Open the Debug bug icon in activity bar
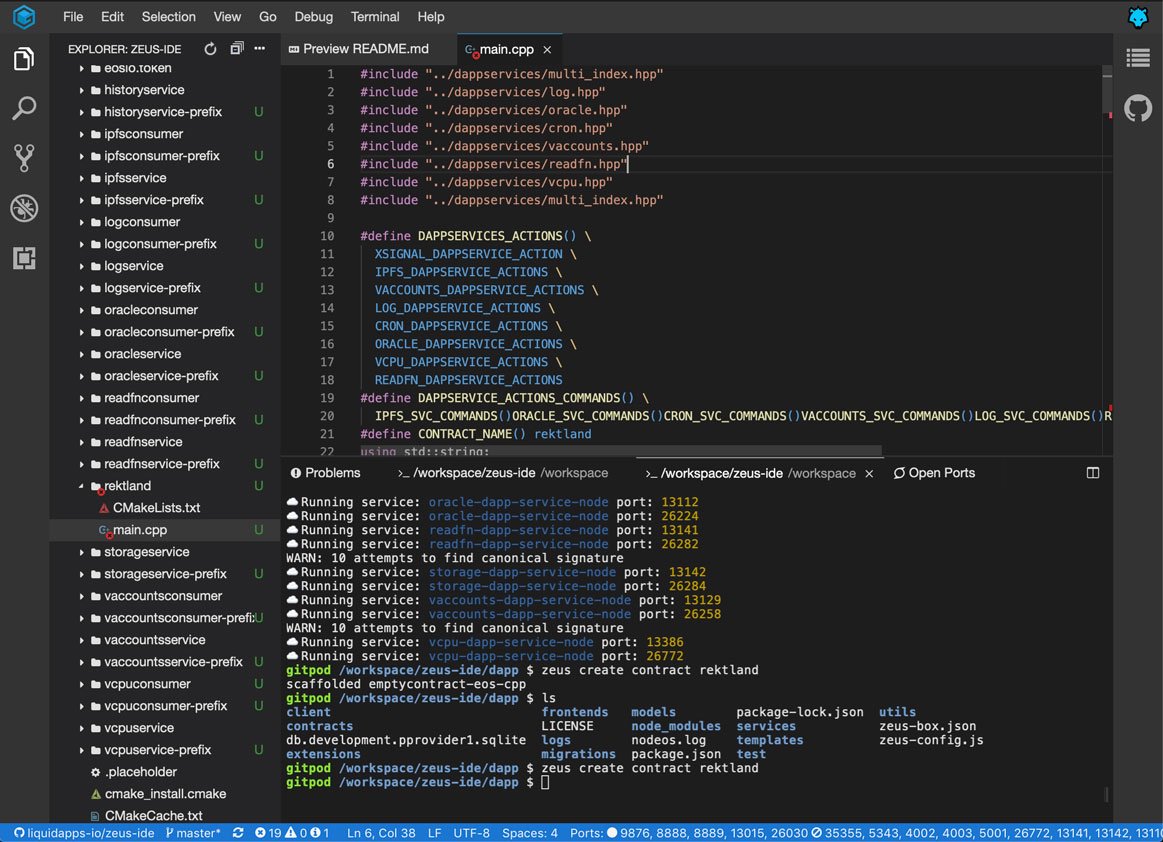The image size is (1163, 842). click(x=24, y=208)
